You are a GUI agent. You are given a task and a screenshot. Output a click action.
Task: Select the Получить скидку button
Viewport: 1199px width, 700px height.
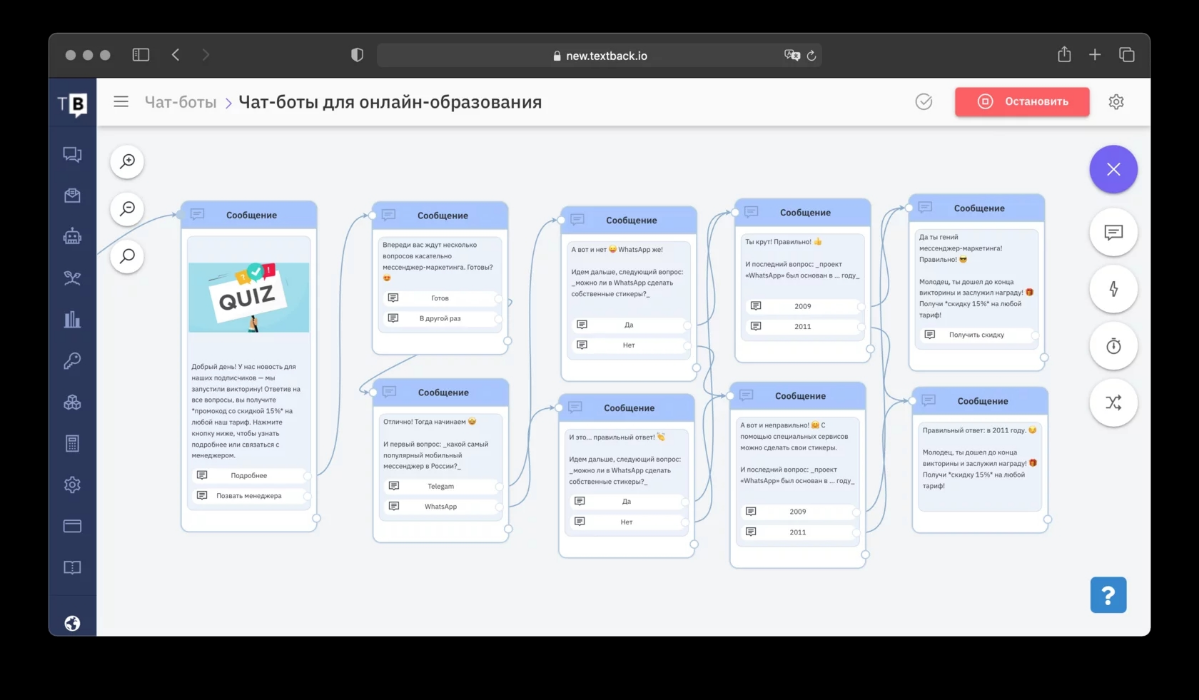click(976, 334)
